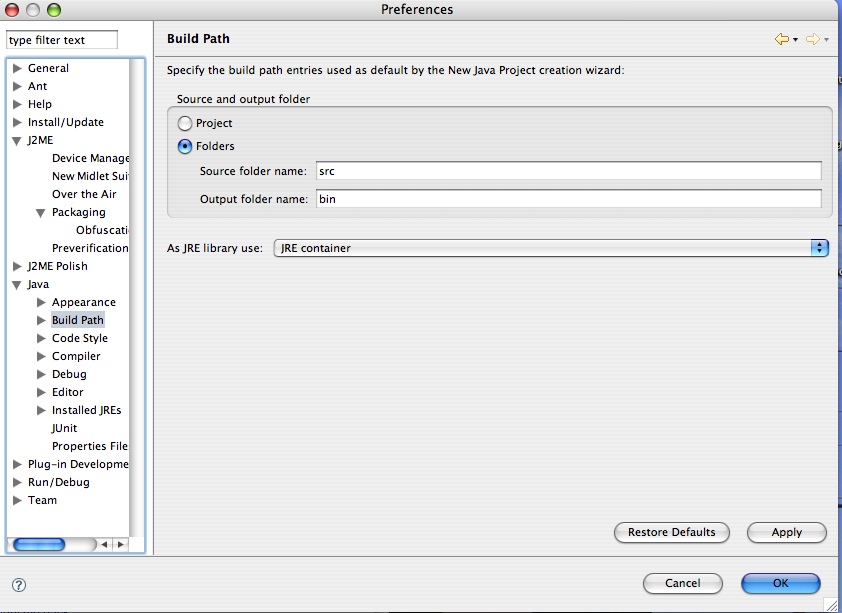The image size is (842, 613).
Task: Click the forward navigation arrow icon
Action: 812,39
